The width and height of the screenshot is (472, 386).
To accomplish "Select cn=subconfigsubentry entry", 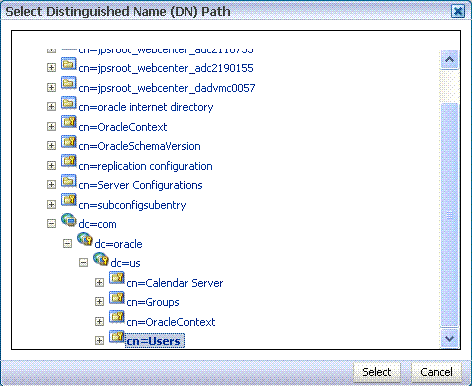I will (x=132, y=205).
